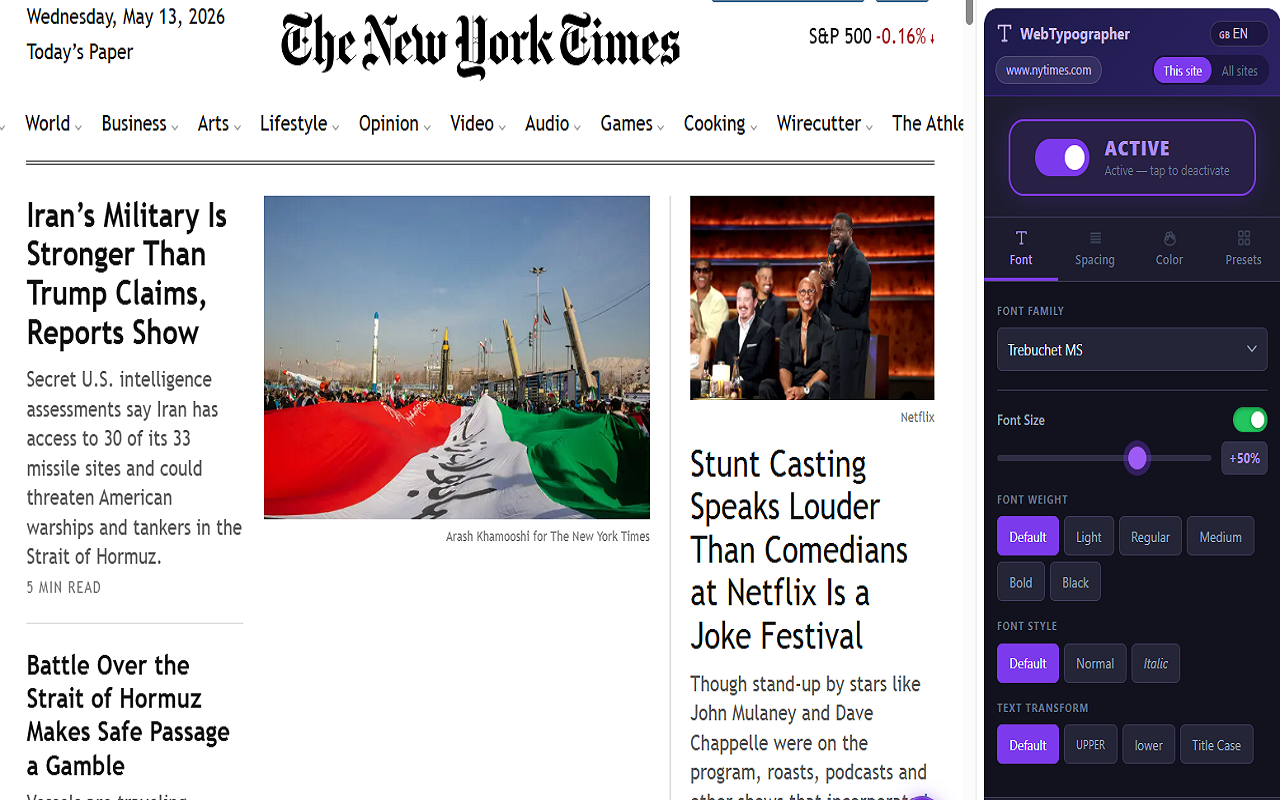The image size is (1280, 800).
Task: Switch to the Font tab
Action: pos(1021,248)
